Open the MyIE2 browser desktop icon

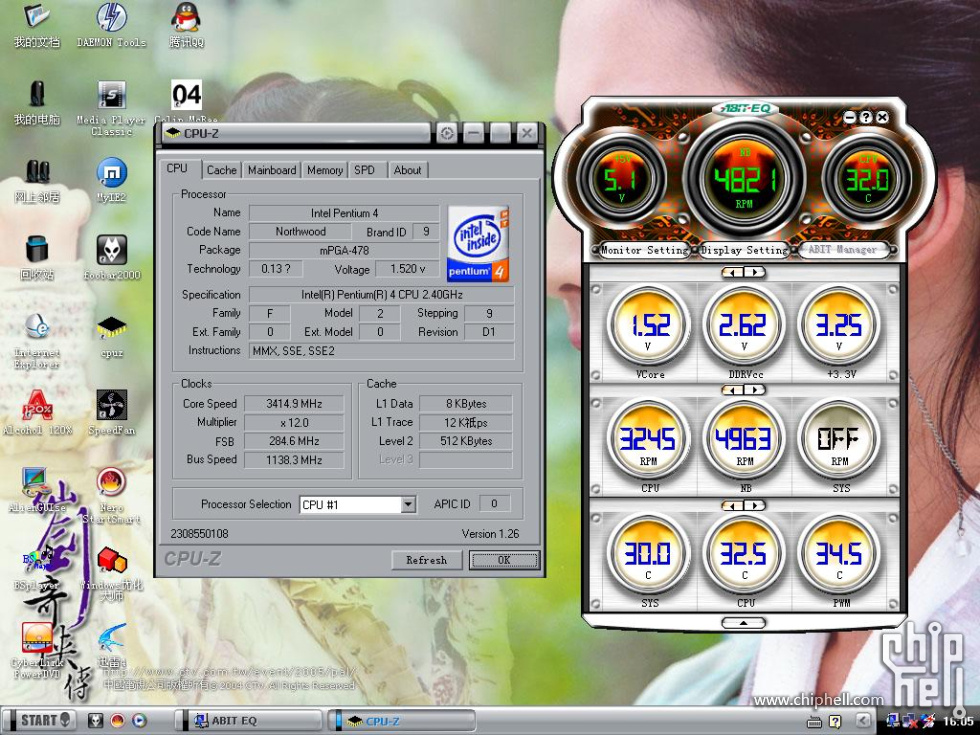pyautogui.click(x=111, y=180)
